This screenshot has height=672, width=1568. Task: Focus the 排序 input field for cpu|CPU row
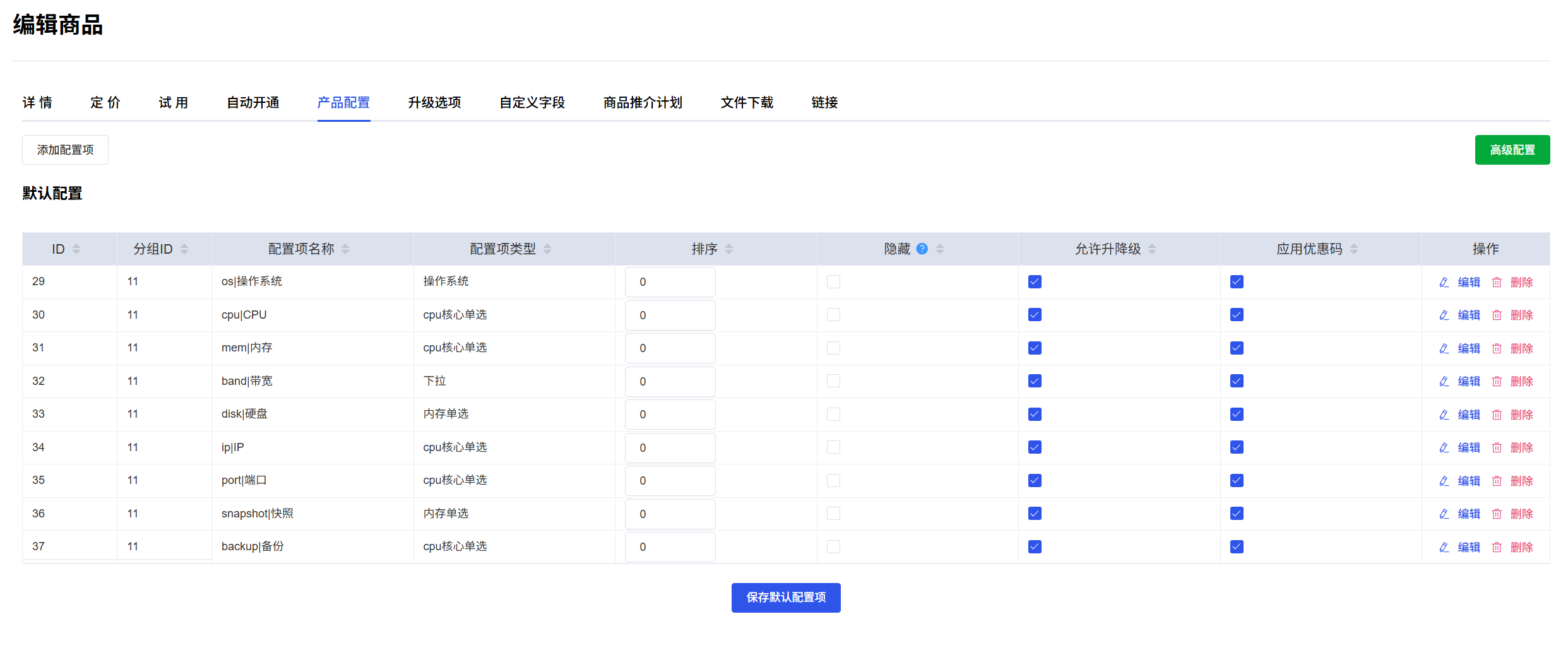coord(670,315)
